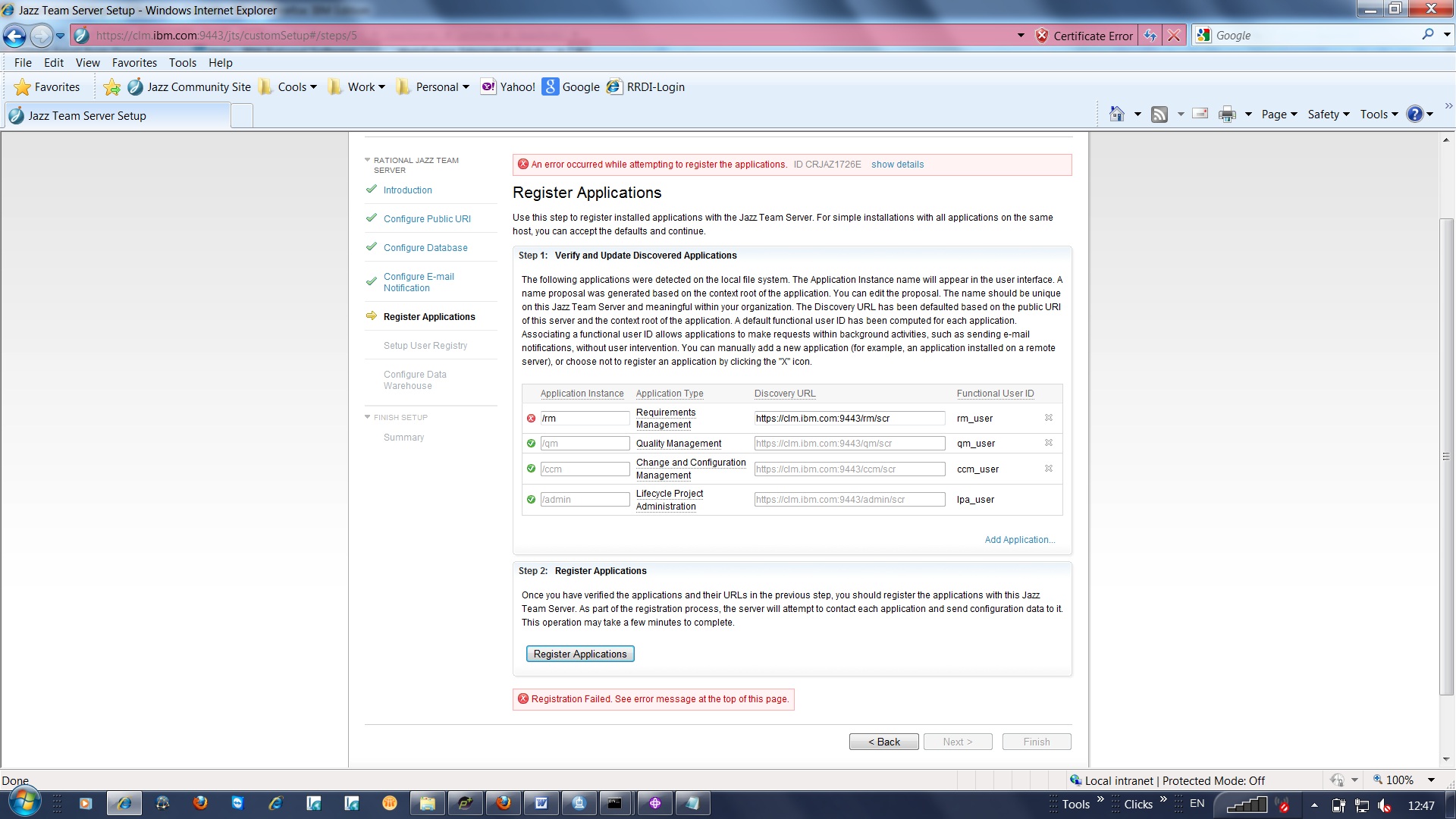Open the Tools menu in menu bar
This screenshot has width=1456, height=819.
(x=183, y=63)
